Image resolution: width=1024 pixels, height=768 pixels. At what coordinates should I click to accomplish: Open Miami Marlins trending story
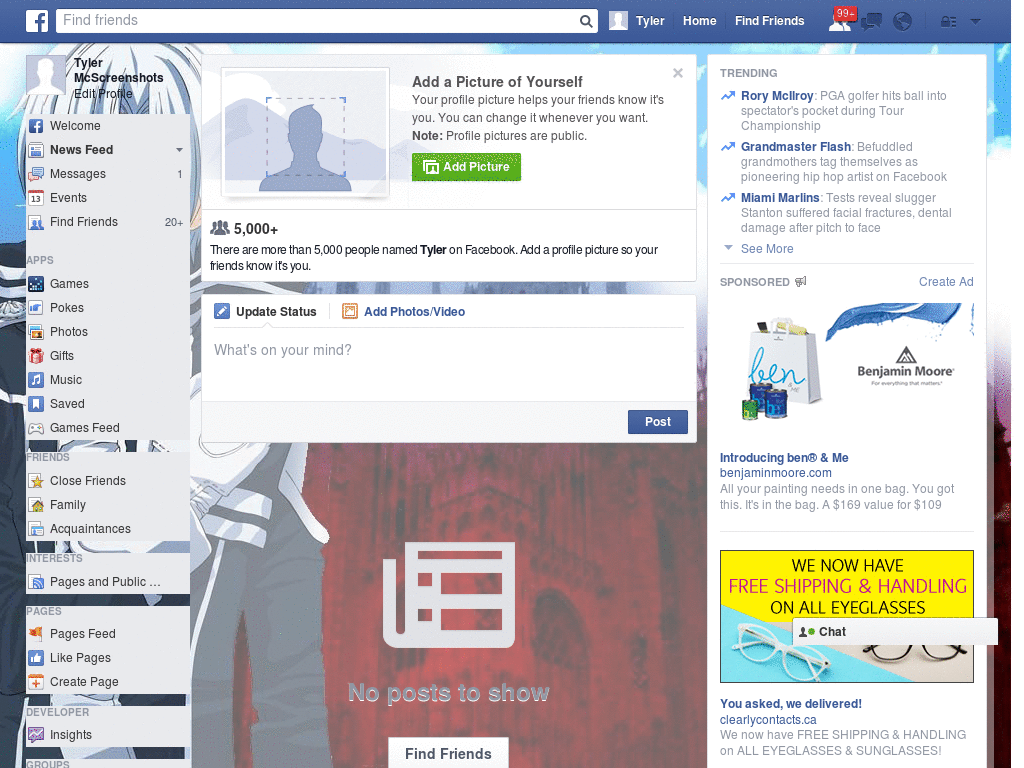coord(780,198)
